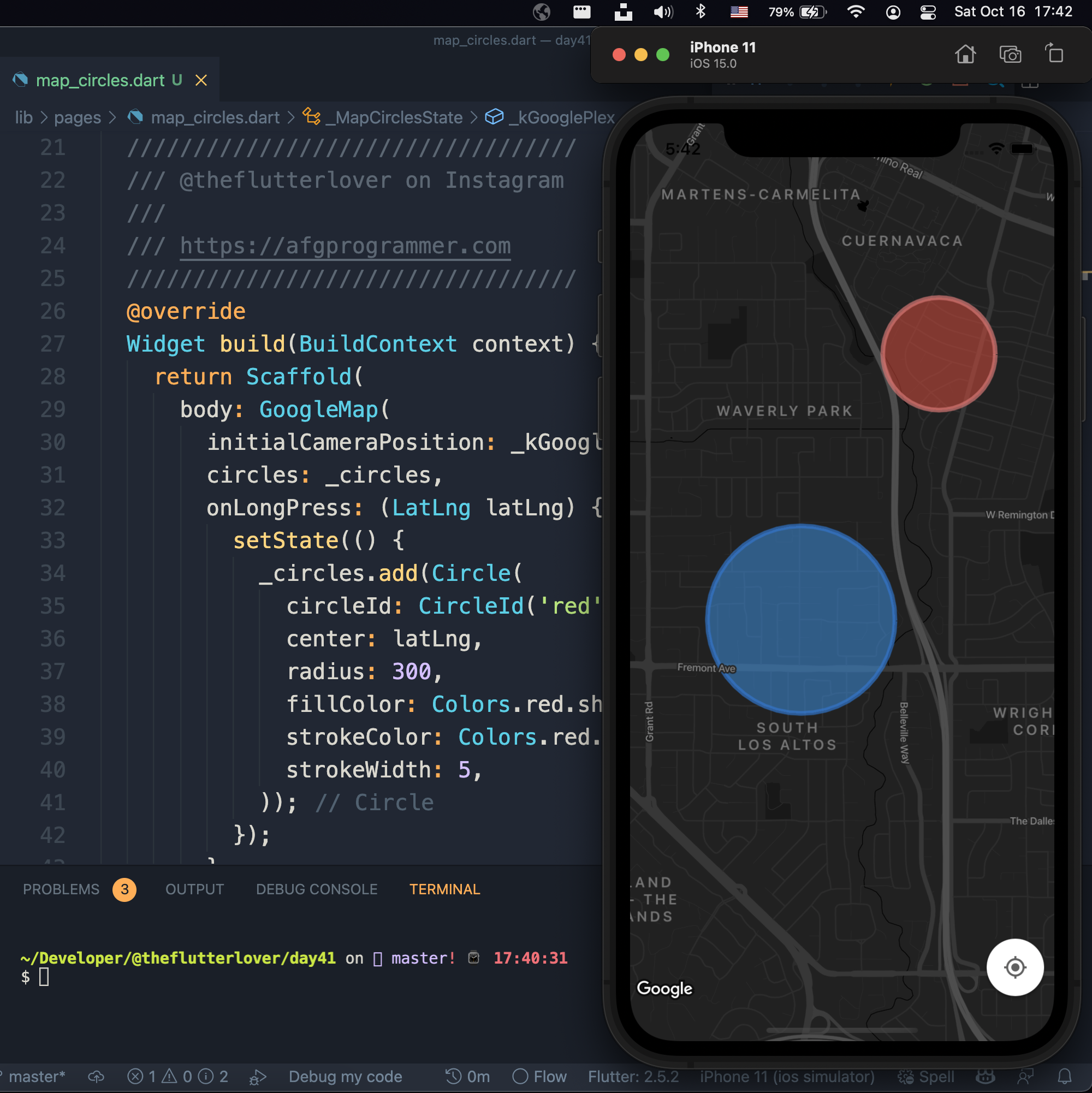Screen dimensions: 1092x1093
Task: Open the afgprogrammer.com link in code
Action: pyautogui.click(x=345, y=246)
